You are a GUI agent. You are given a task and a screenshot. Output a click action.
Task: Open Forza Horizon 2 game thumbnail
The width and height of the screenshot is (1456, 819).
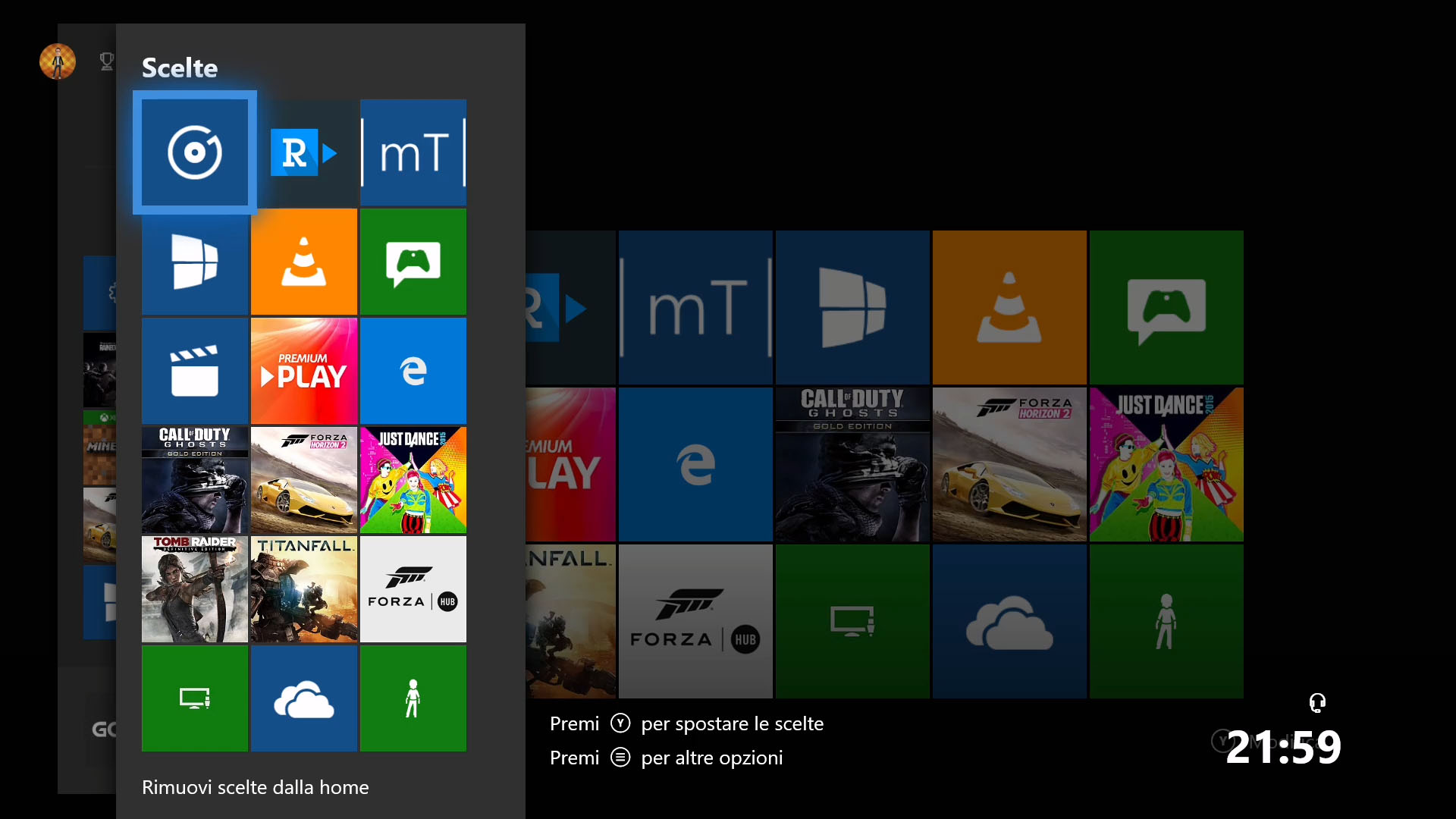(304, 480)
